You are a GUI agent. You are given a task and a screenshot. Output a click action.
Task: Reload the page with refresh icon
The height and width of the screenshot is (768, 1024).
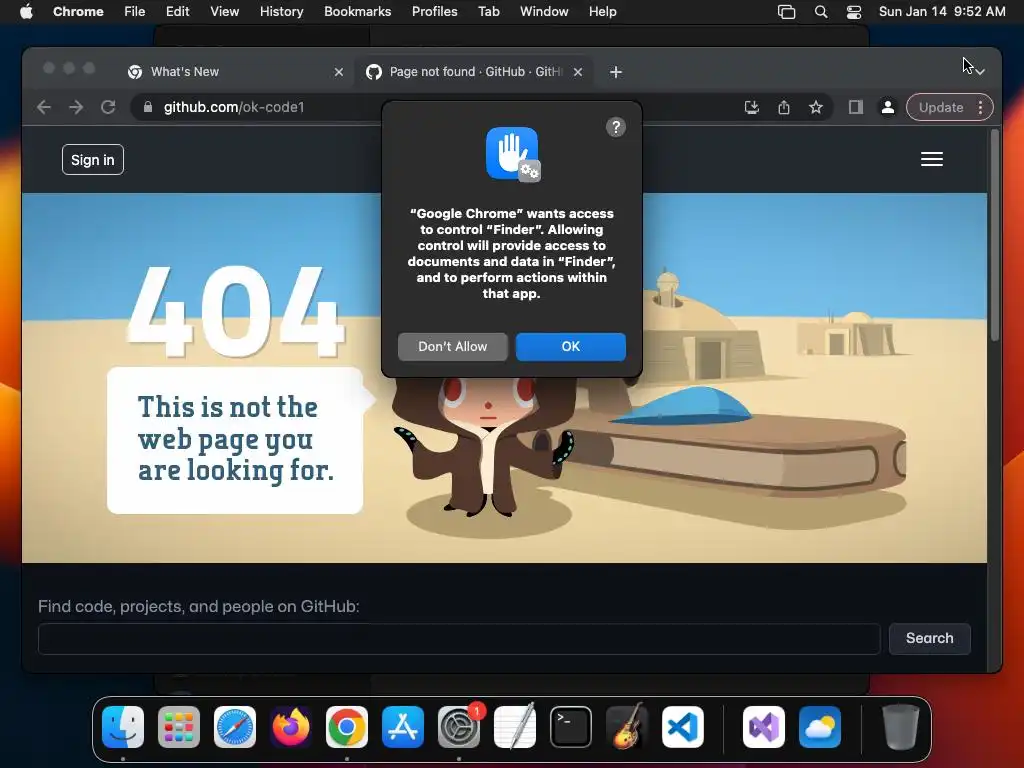(x=108, y=107)
